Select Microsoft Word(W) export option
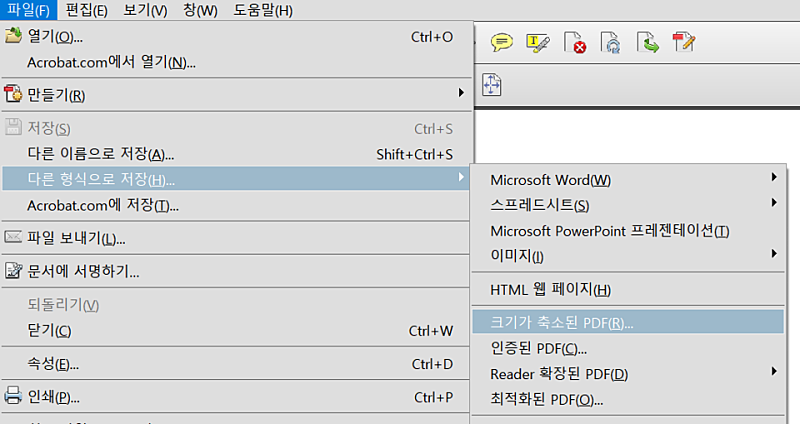This screenshot has width=800, height=424. pyautogui.click(x=628, y=180)
